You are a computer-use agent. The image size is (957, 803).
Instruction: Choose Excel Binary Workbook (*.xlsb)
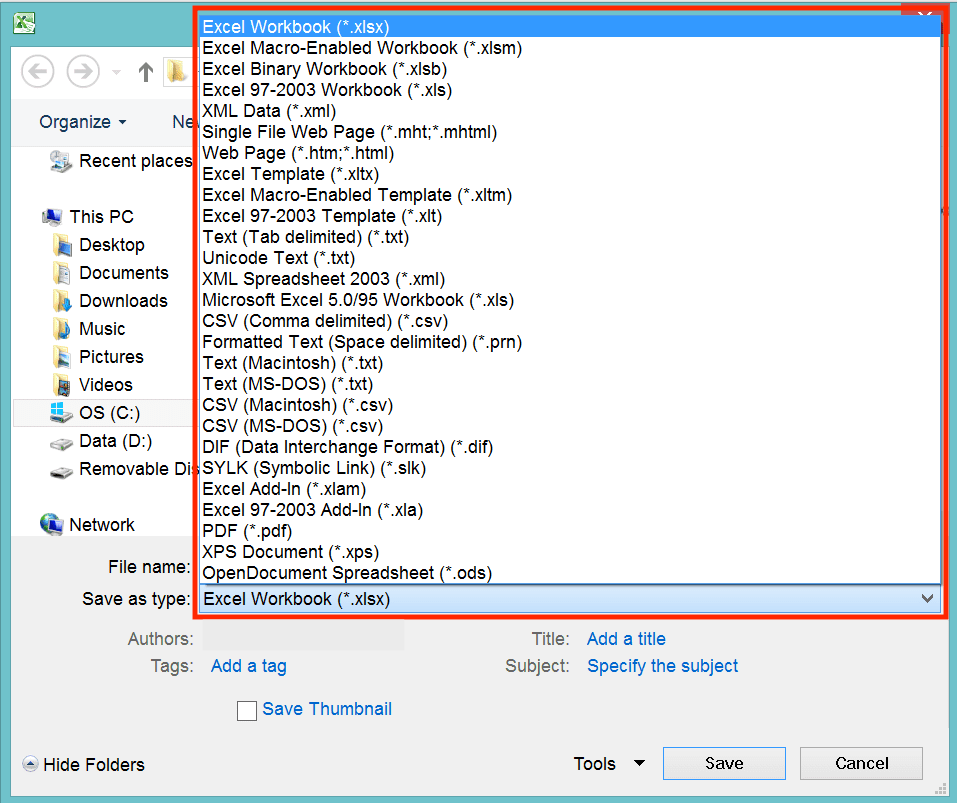(570, 69)
